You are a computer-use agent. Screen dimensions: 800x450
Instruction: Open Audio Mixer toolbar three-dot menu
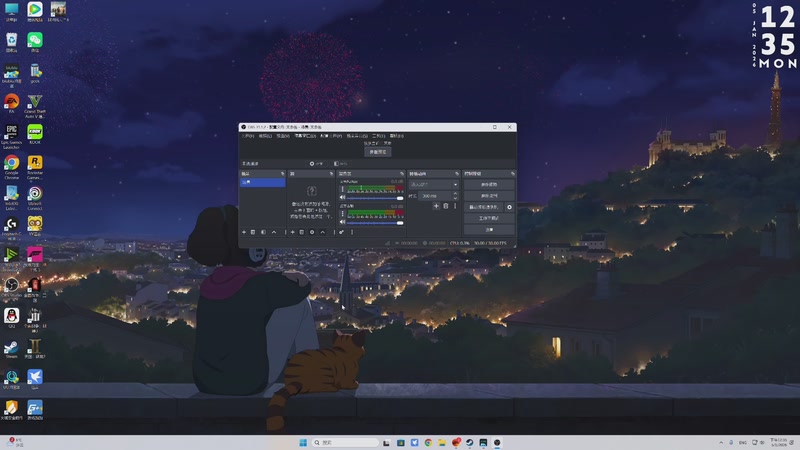point(352,232)
